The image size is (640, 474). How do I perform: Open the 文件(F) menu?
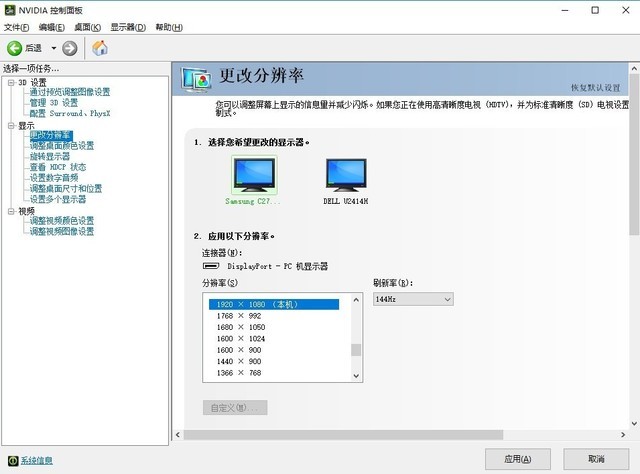tap(16, 27)
